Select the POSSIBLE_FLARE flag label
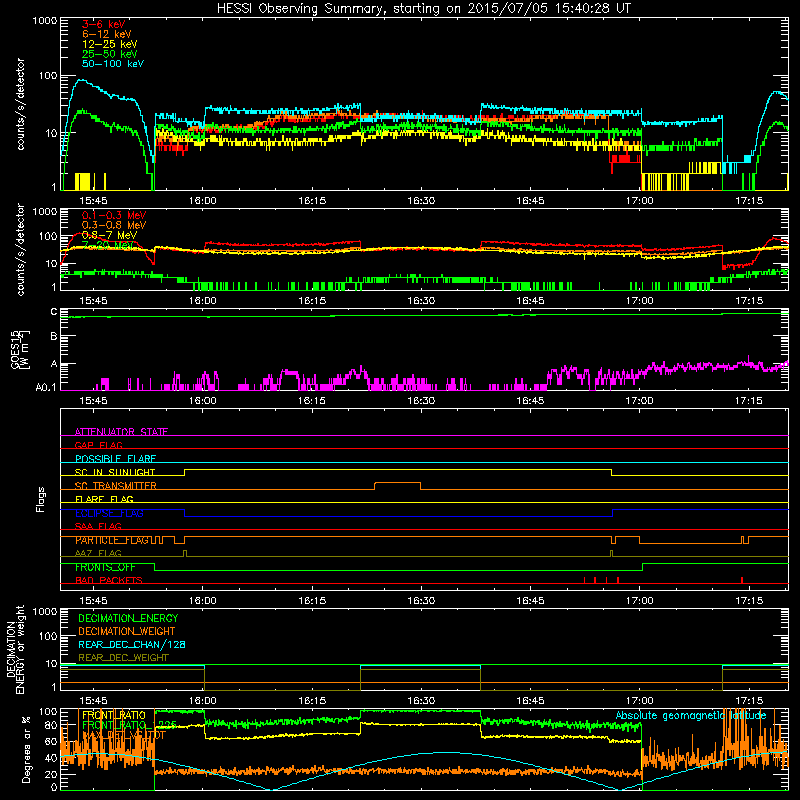Image resolution: width=800 pixels, height=800 pixels. tap(115, 459)
